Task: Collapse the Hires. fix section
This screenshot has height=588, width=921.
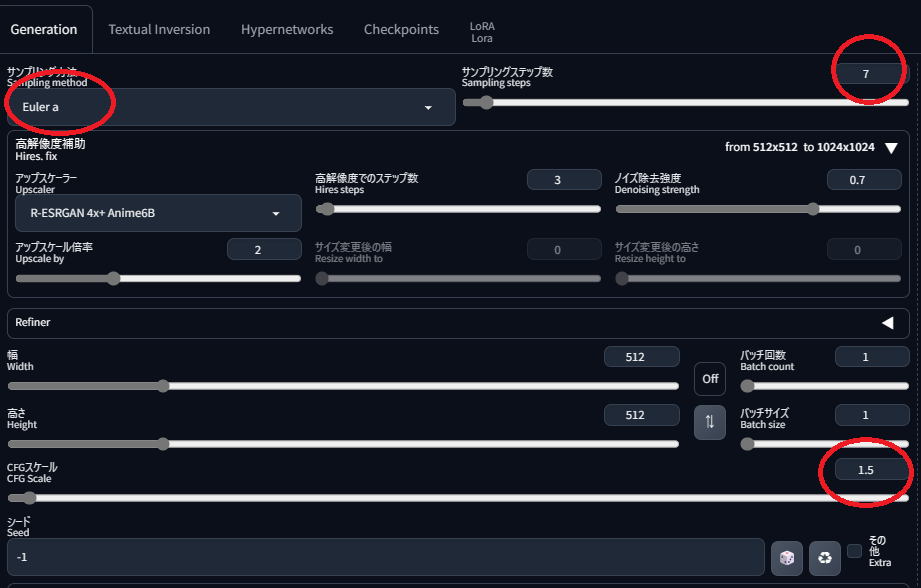Action: pos(891,148)
